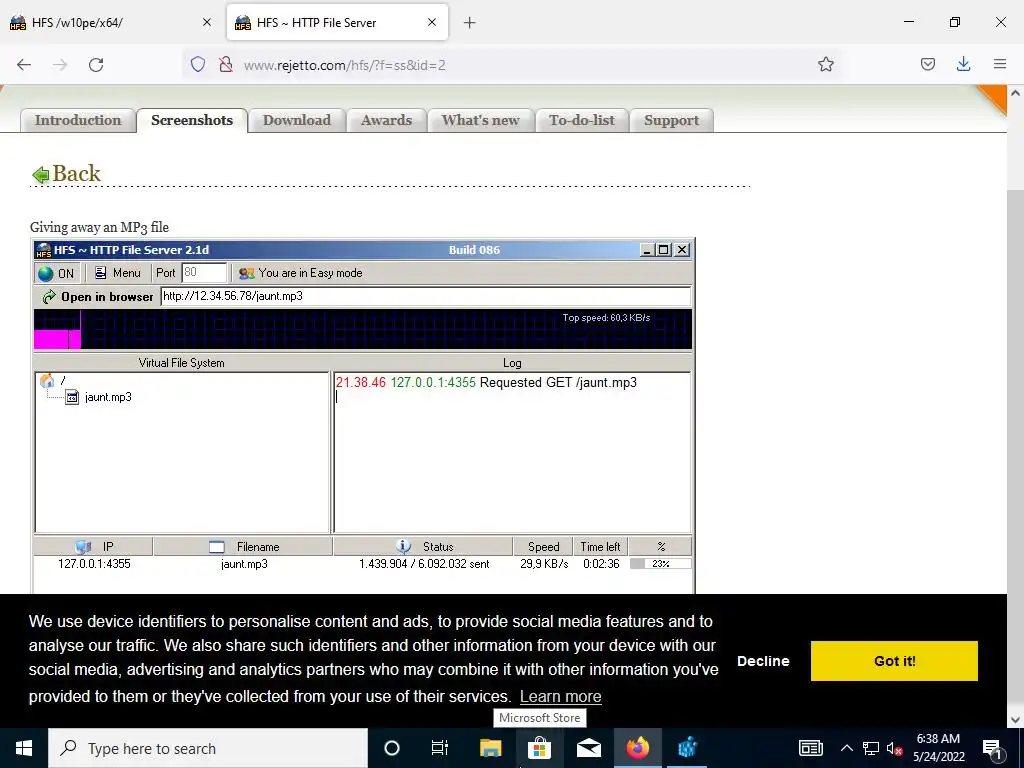Open the To-do-list tab
The width and height of the screenshot is (1024, 768).
point(582,120)
